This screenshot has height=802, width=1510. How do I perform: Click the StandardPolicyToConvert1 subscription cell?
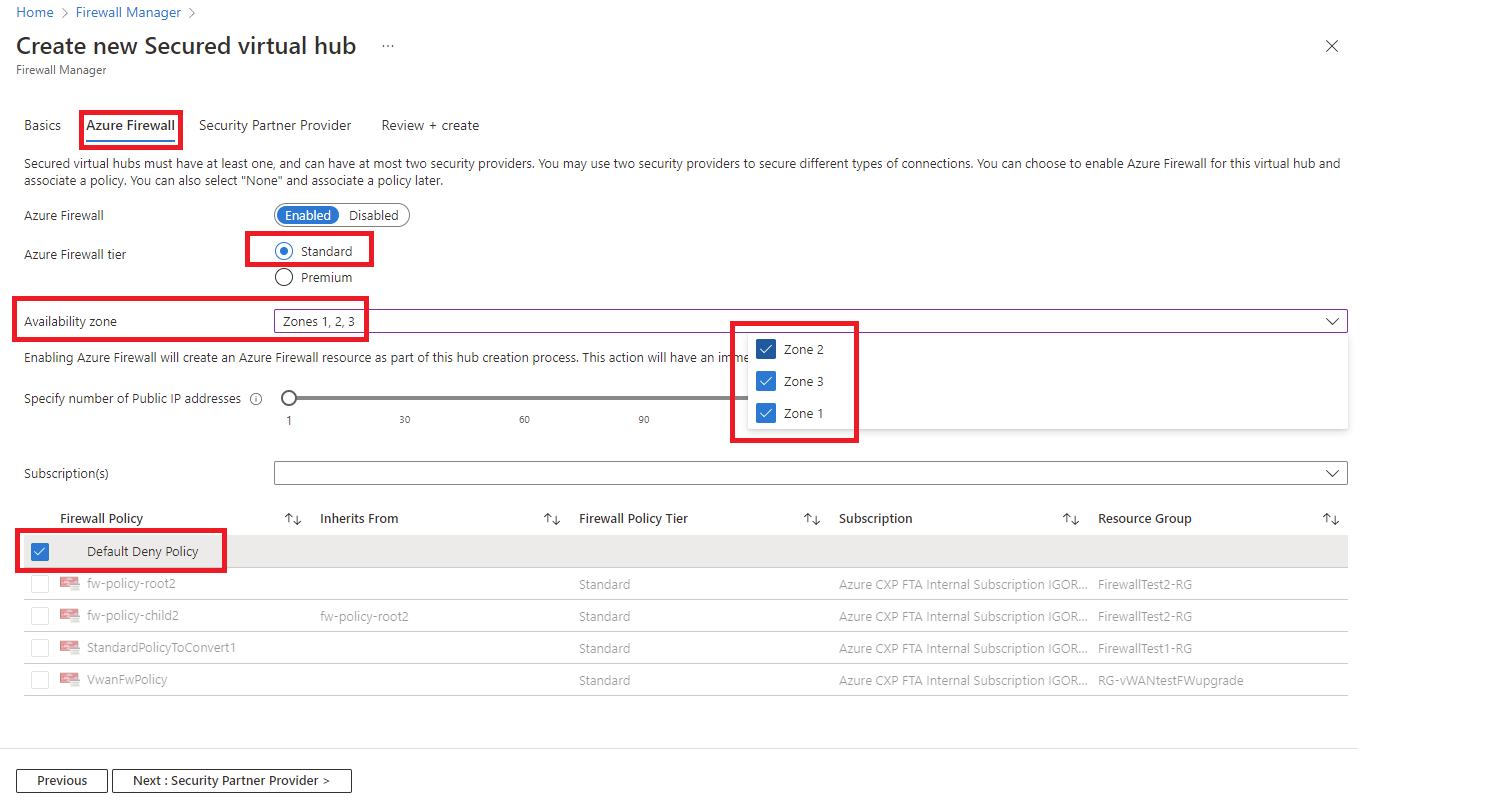click(963, 649)
